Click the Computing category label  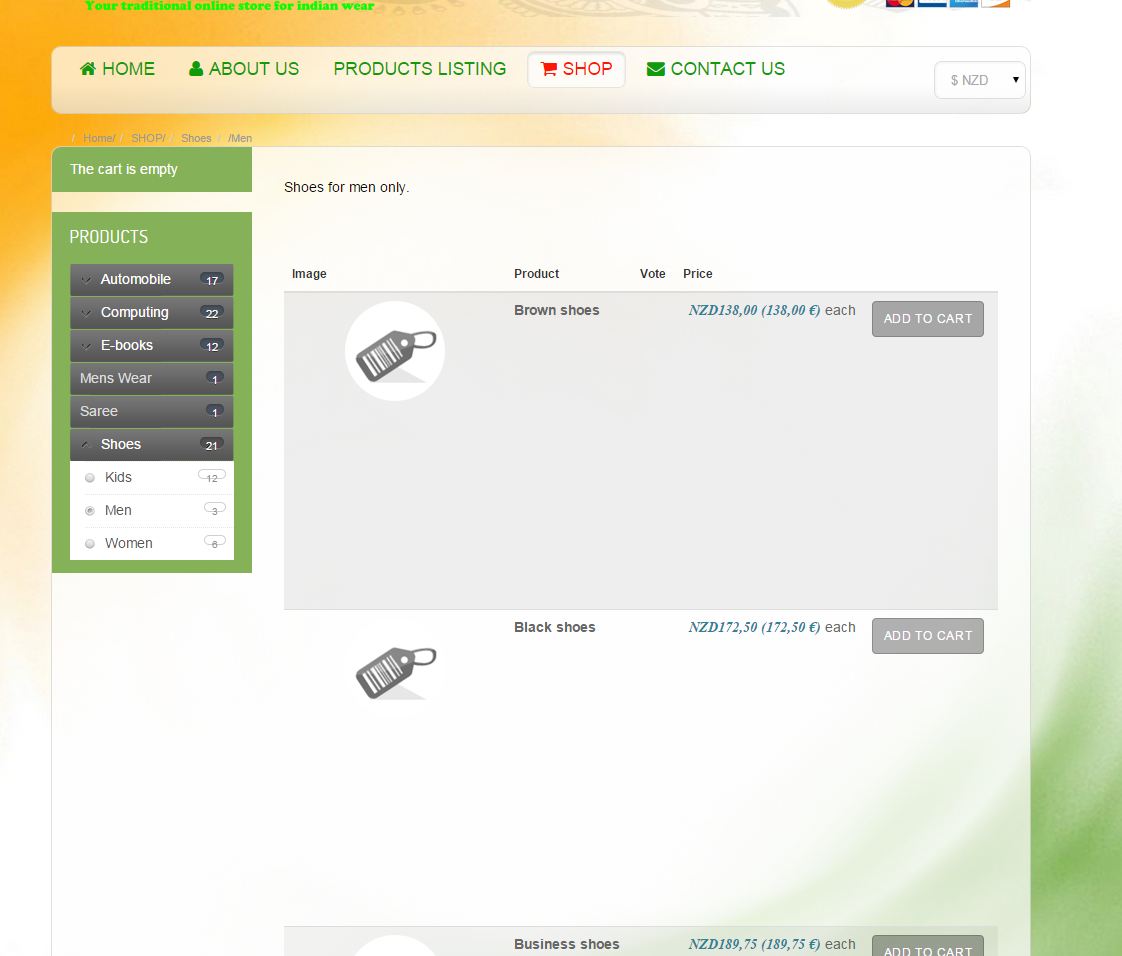tap(135, 312)
